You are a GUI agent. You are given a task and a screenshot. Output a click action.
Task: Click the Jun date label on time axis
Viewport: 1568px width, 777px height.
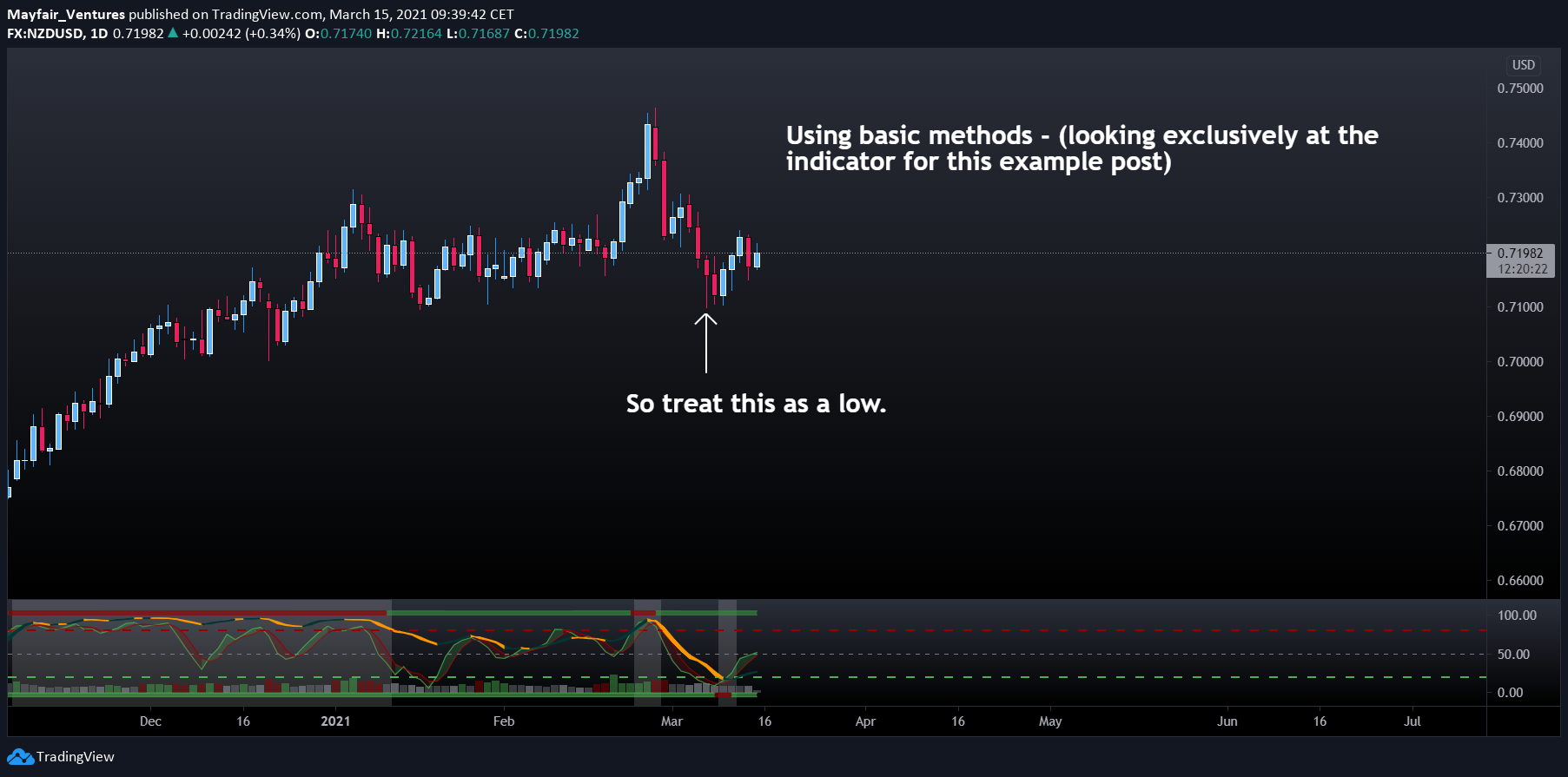[x=1227, y=721]
